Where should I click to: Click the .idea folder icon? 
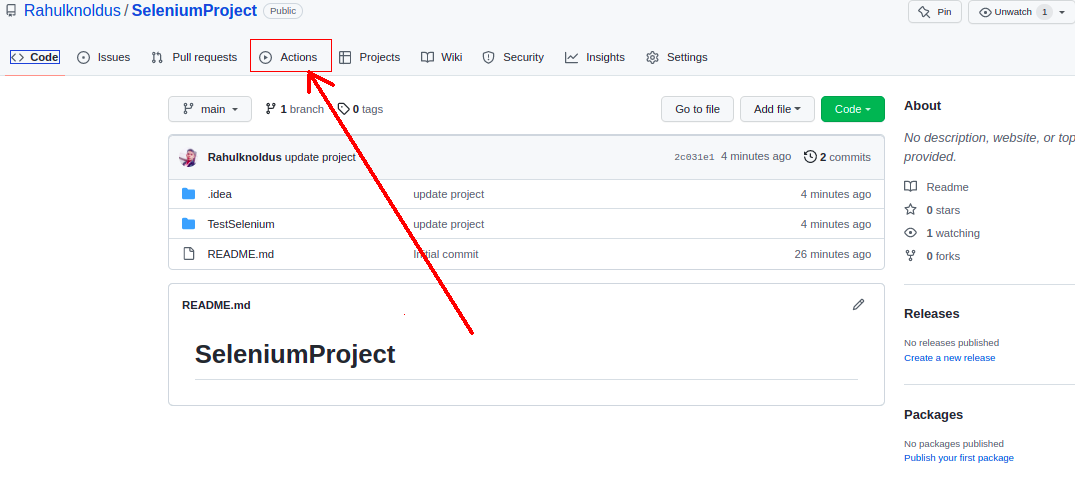click(x=189, y=194)
